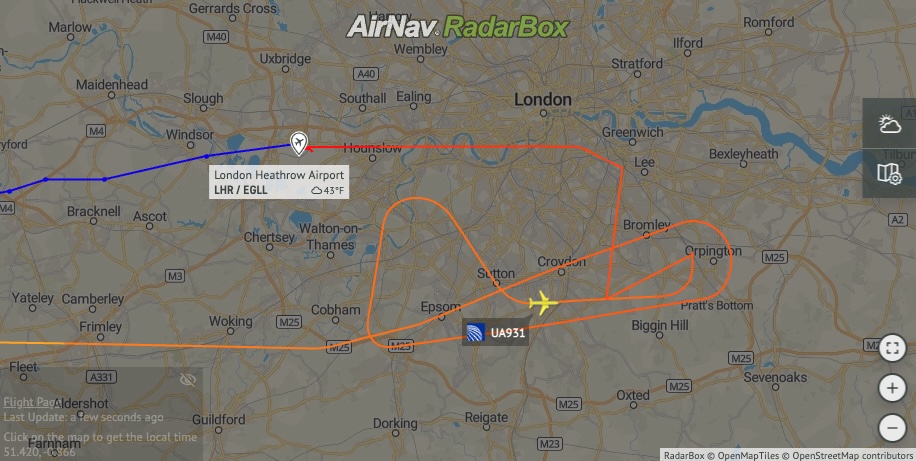
Task: Toggle fullscreen map view
Action: click(892, 348)
